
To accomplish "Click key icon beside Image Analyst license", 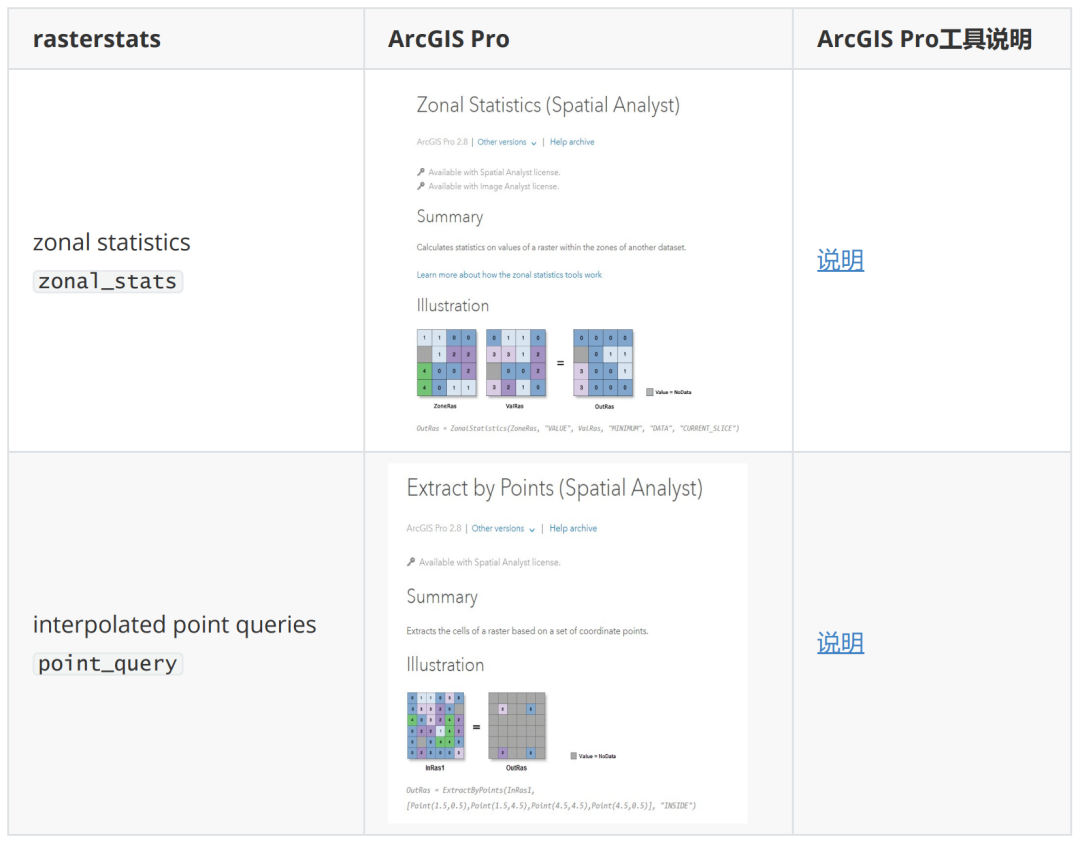I will [x=421, y=187].
